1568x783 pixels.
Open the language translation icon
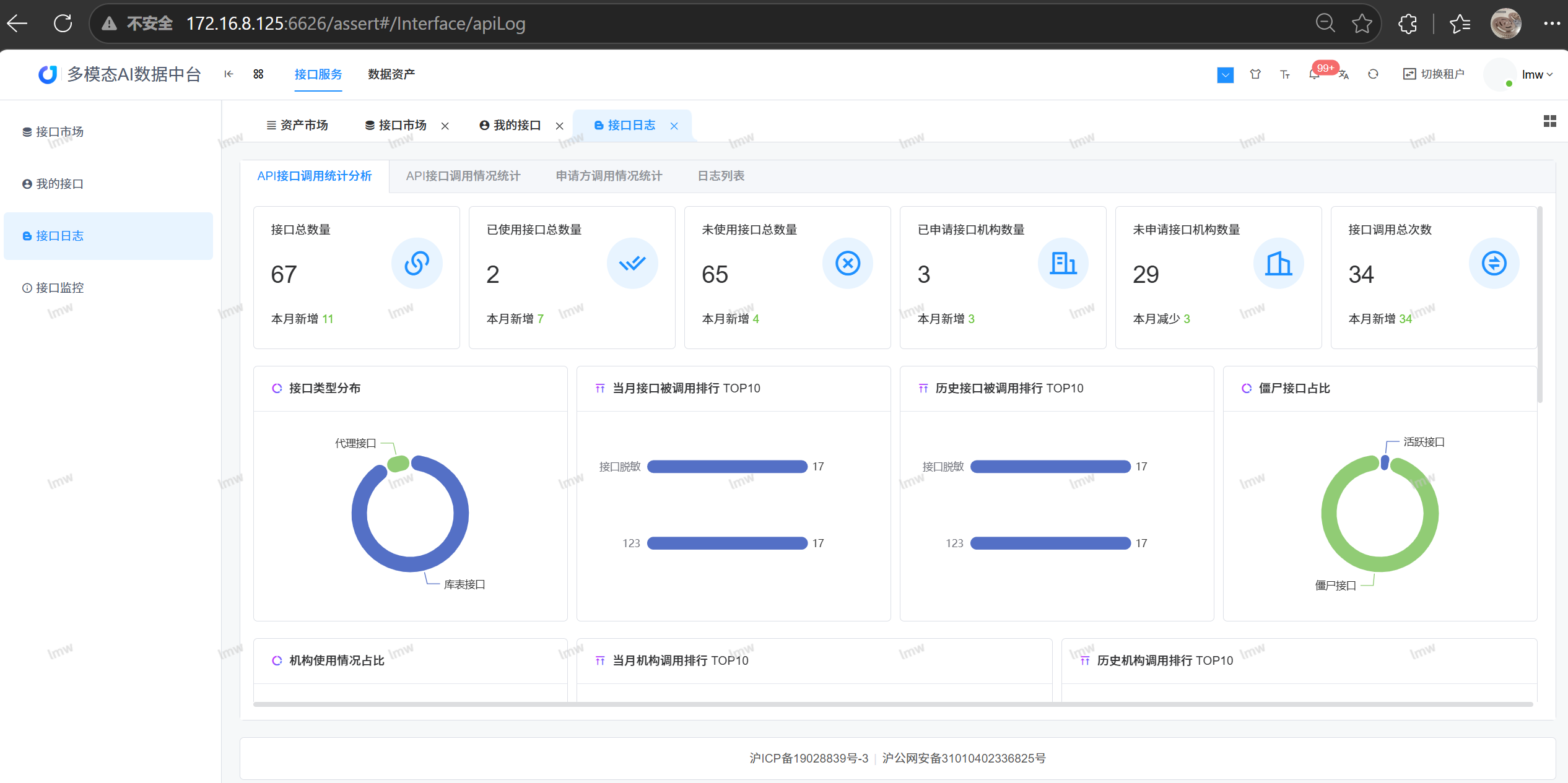1344,75
